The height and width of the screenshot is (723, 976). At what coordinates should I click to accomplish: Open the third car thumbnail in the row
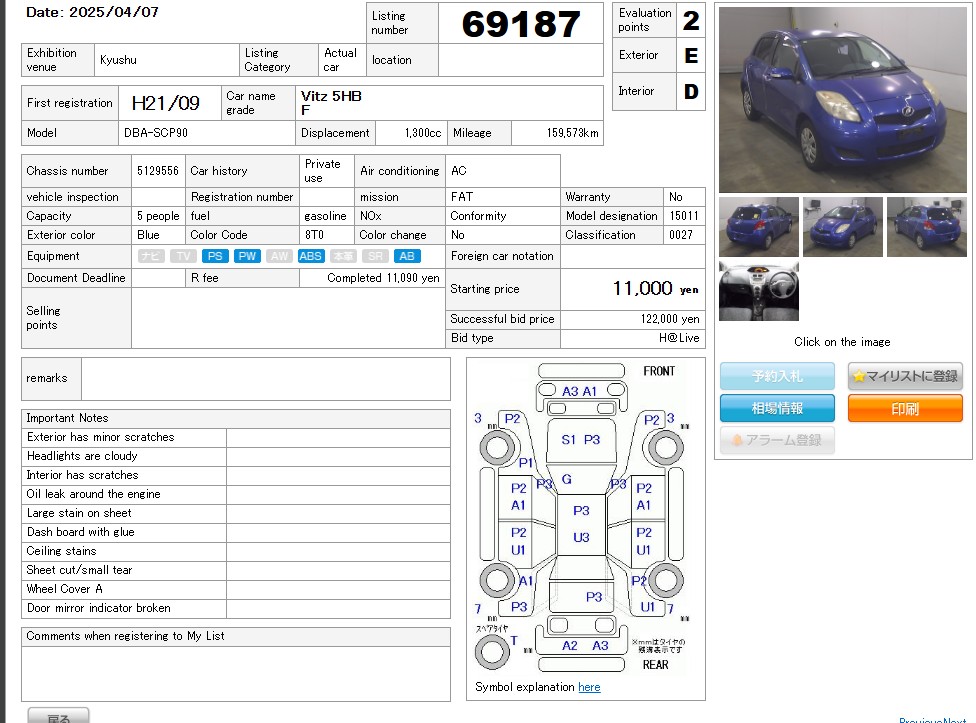[x=927, y=226]
